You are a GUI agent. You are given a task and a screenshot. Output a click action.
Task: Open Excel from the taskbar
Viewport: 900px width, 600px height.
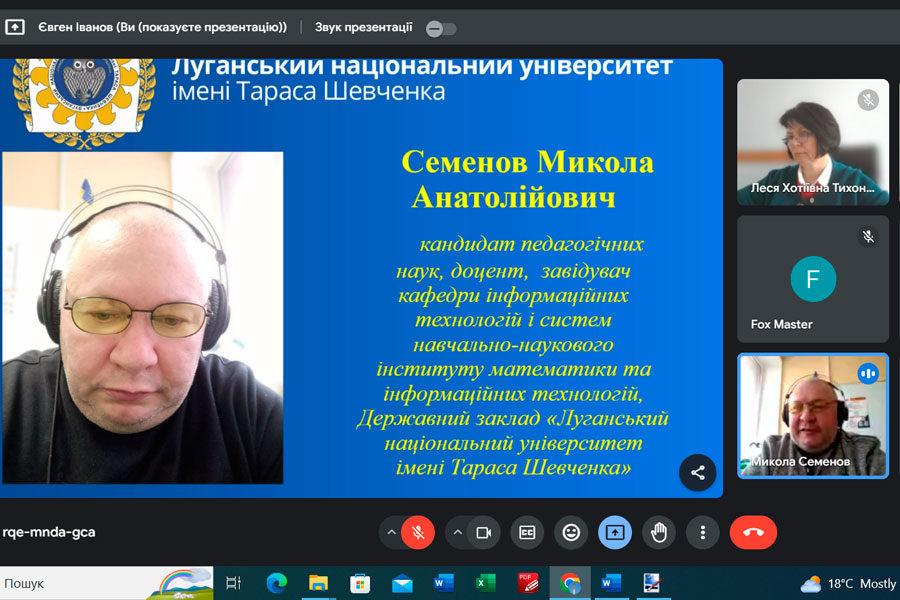click(x=486, y=583)
